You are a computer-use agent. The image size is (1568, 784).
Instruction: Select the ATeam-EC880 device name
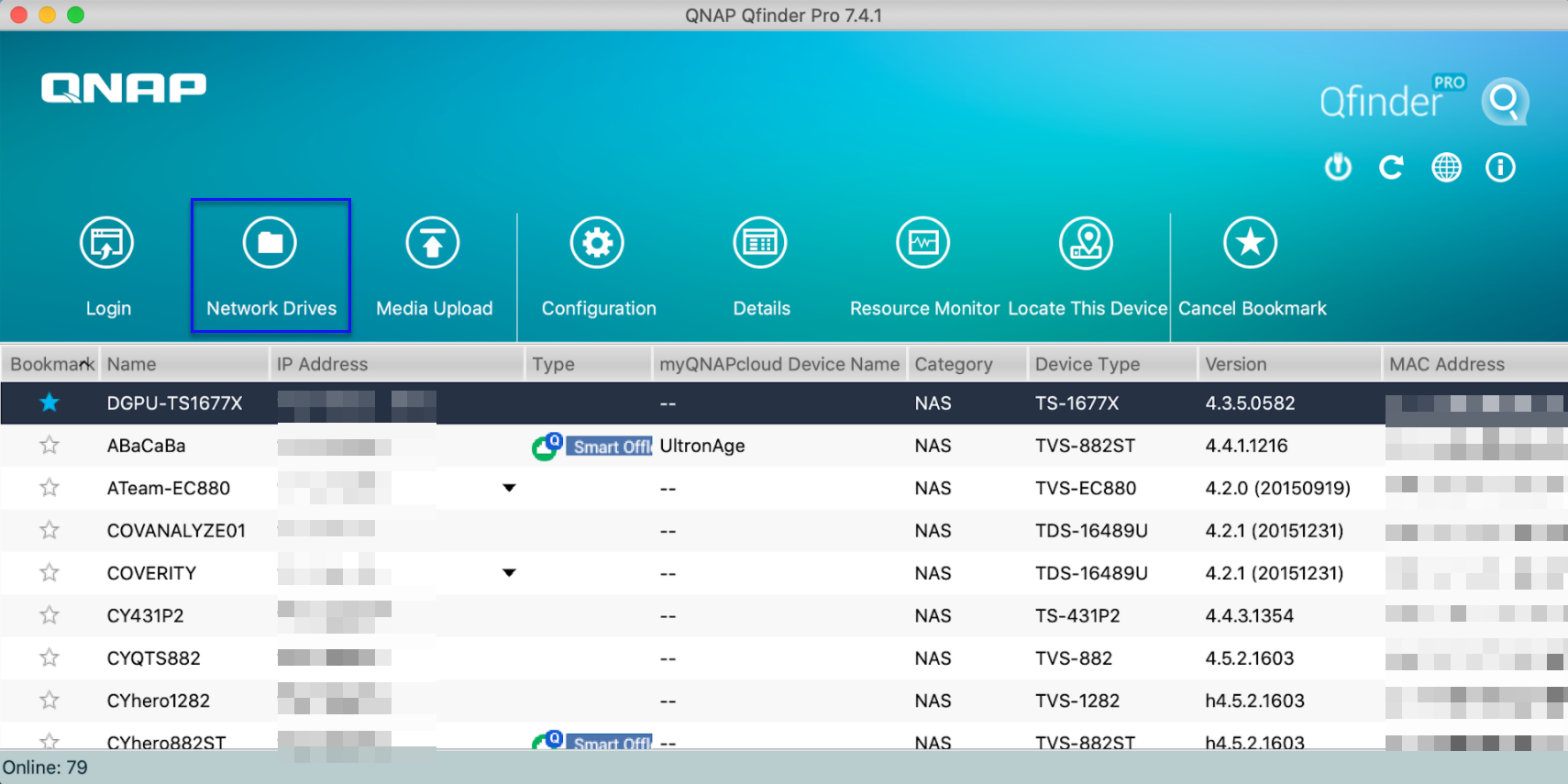tap(169, 488)
